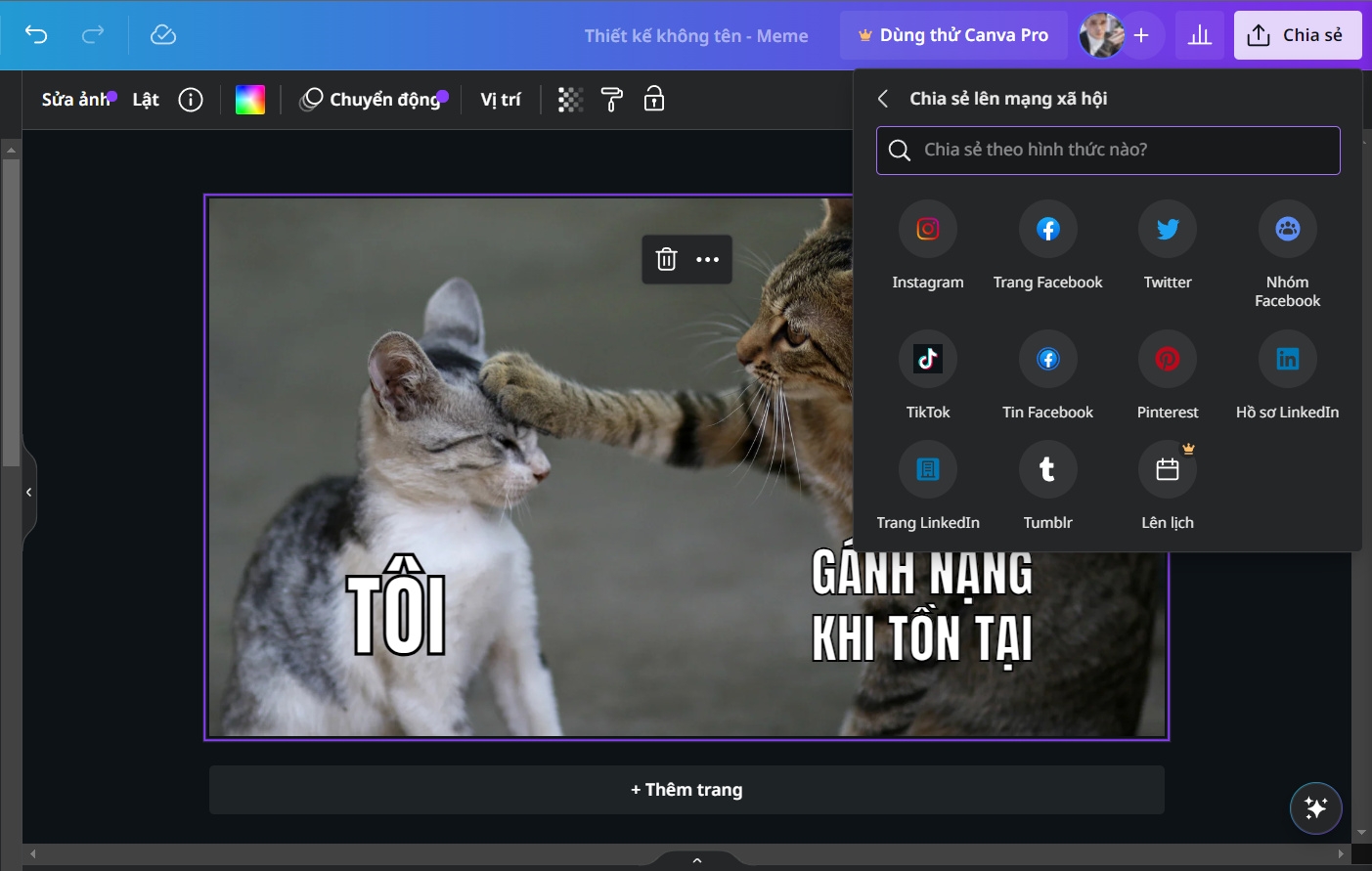This screenshot has height=871, width=1372.
Task: Toggle the element lock padlock
Action: pyautogui.click(x=653, y=99)
